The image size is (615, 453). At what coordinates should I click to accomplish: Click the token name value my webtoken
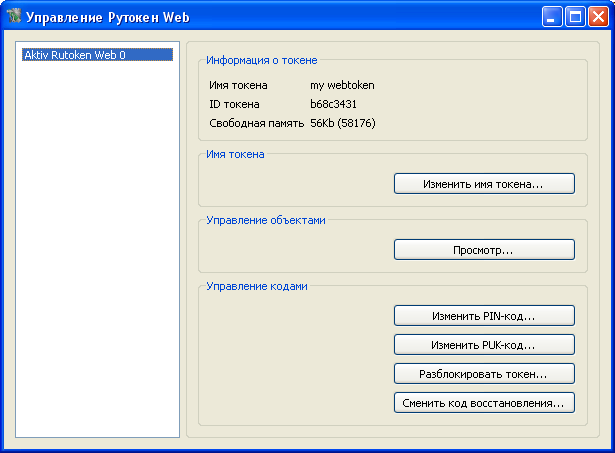342,86
